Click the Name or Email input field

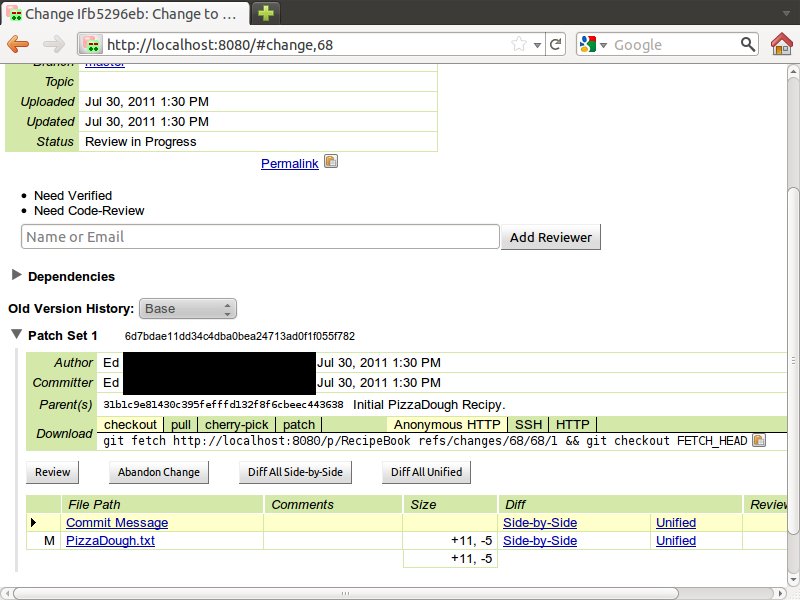(259, 237)
